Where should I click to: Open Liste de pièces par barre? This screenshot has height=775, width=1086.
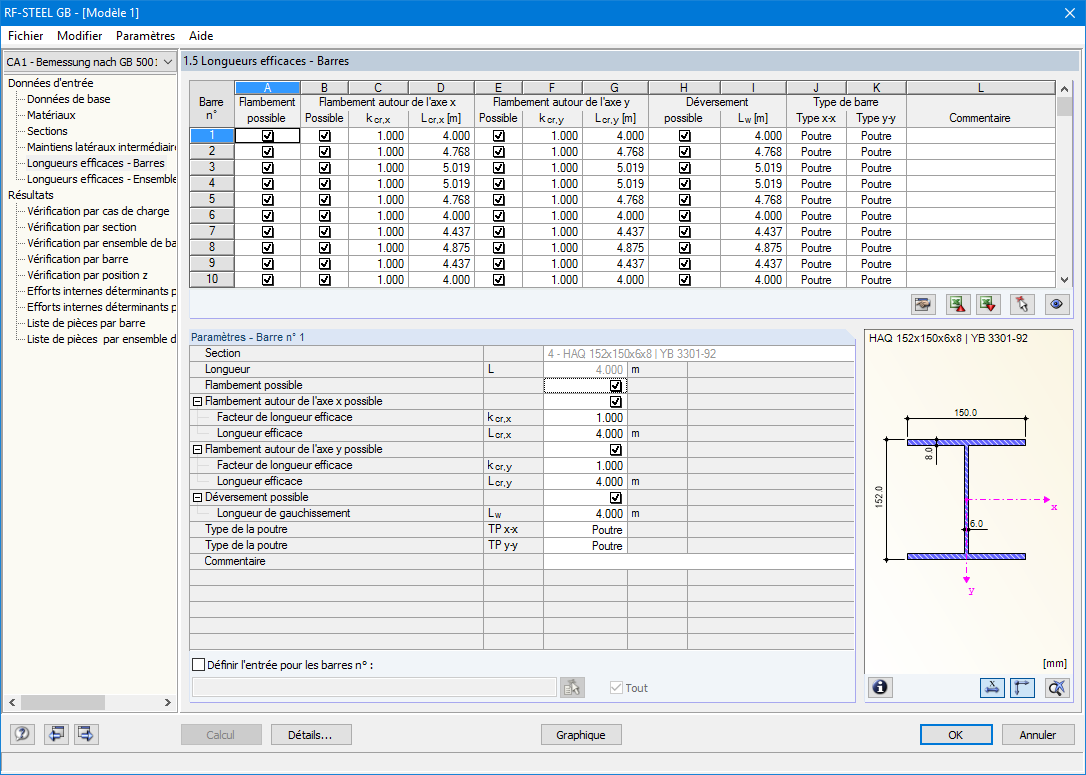pos(86,323)
